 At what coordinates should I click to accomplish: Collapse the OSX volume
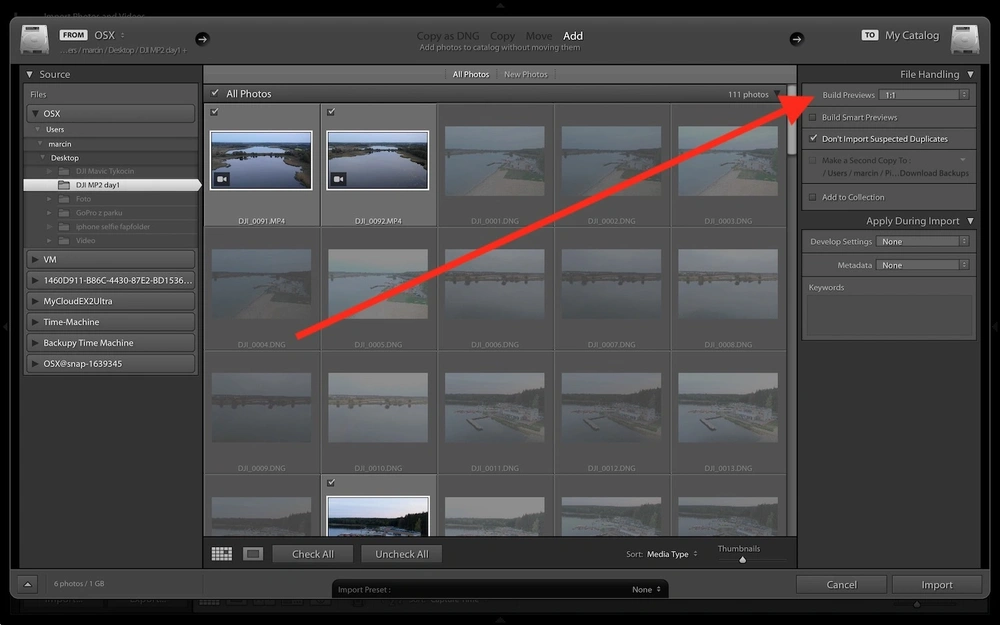pyautogui.click(x=34, y=114)
